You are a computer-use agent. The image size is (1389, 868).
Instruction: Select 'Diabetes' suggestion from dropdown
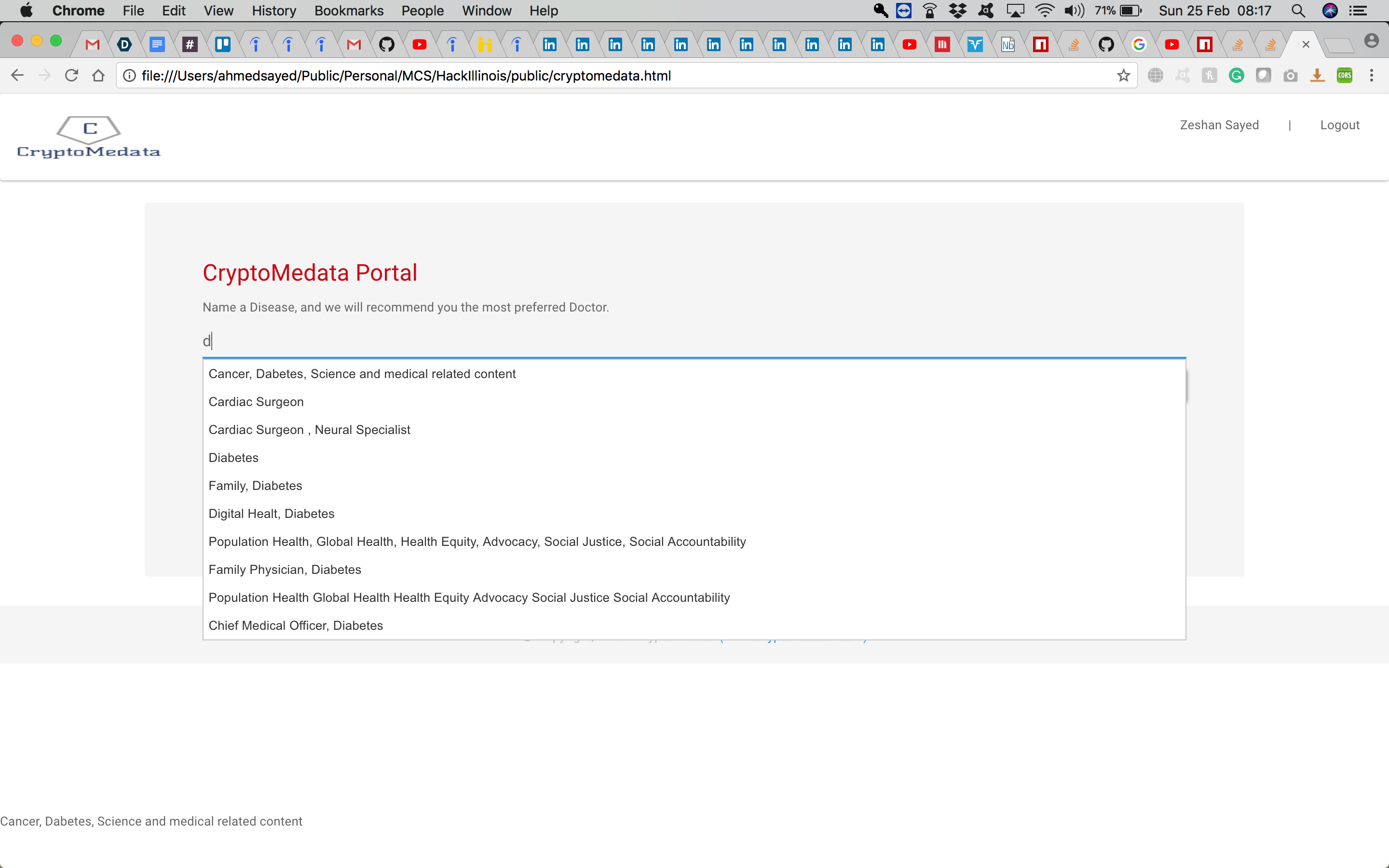point(233,458)
